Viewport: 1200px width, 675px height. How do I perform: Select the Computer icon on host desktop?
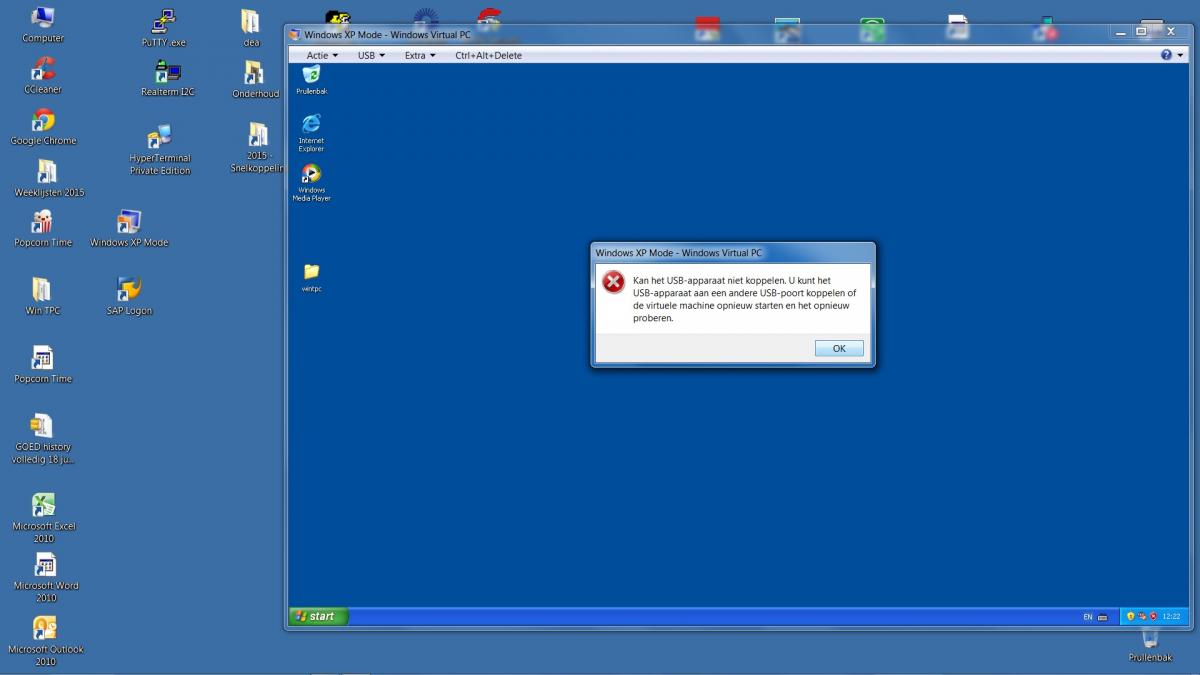click(43, 25)
